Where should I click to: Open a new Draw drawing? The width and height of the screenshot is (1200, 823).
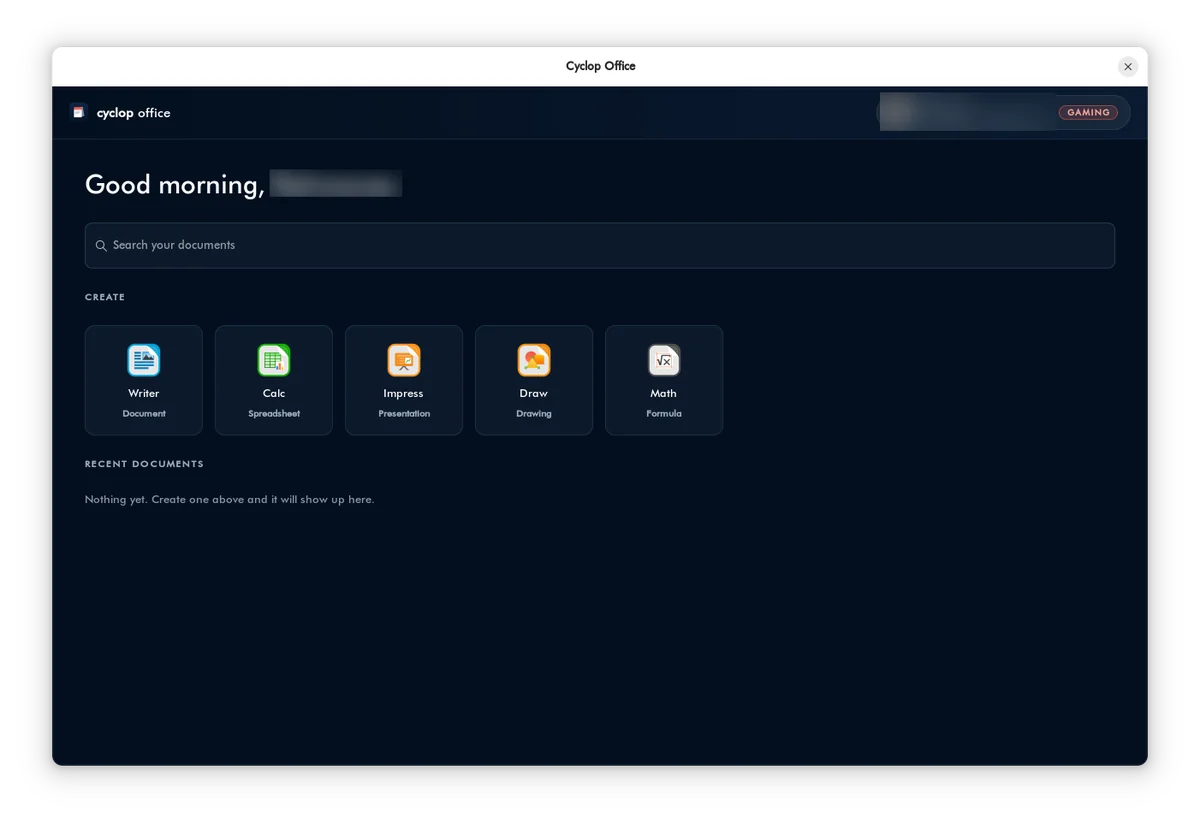coord(534,380)
